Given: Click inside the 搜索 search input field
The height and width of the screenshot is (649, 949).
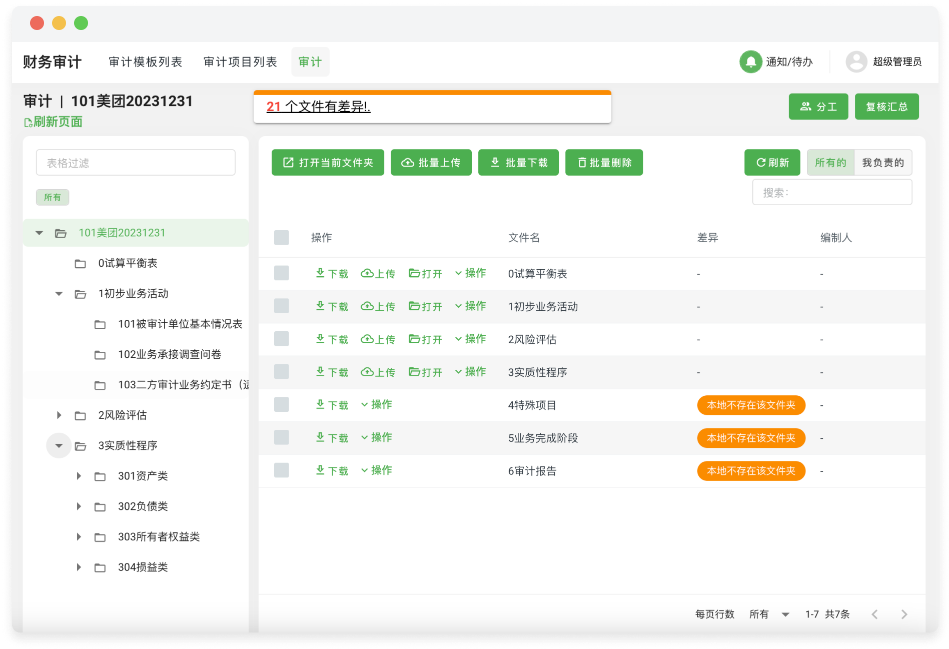Looking at the screenshot, I should coord(833,190).
